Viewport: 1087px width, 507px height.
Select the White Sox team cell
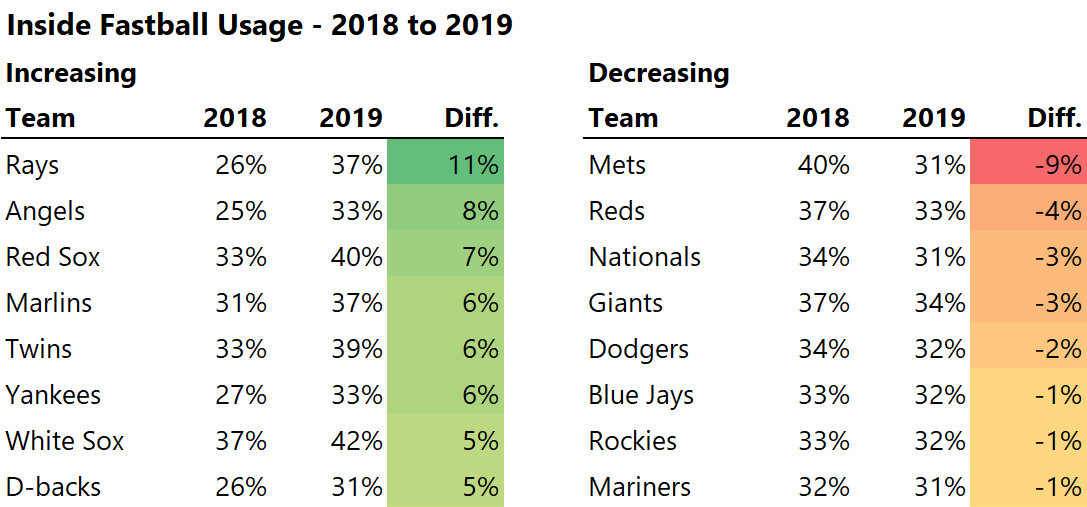[65, 441]
